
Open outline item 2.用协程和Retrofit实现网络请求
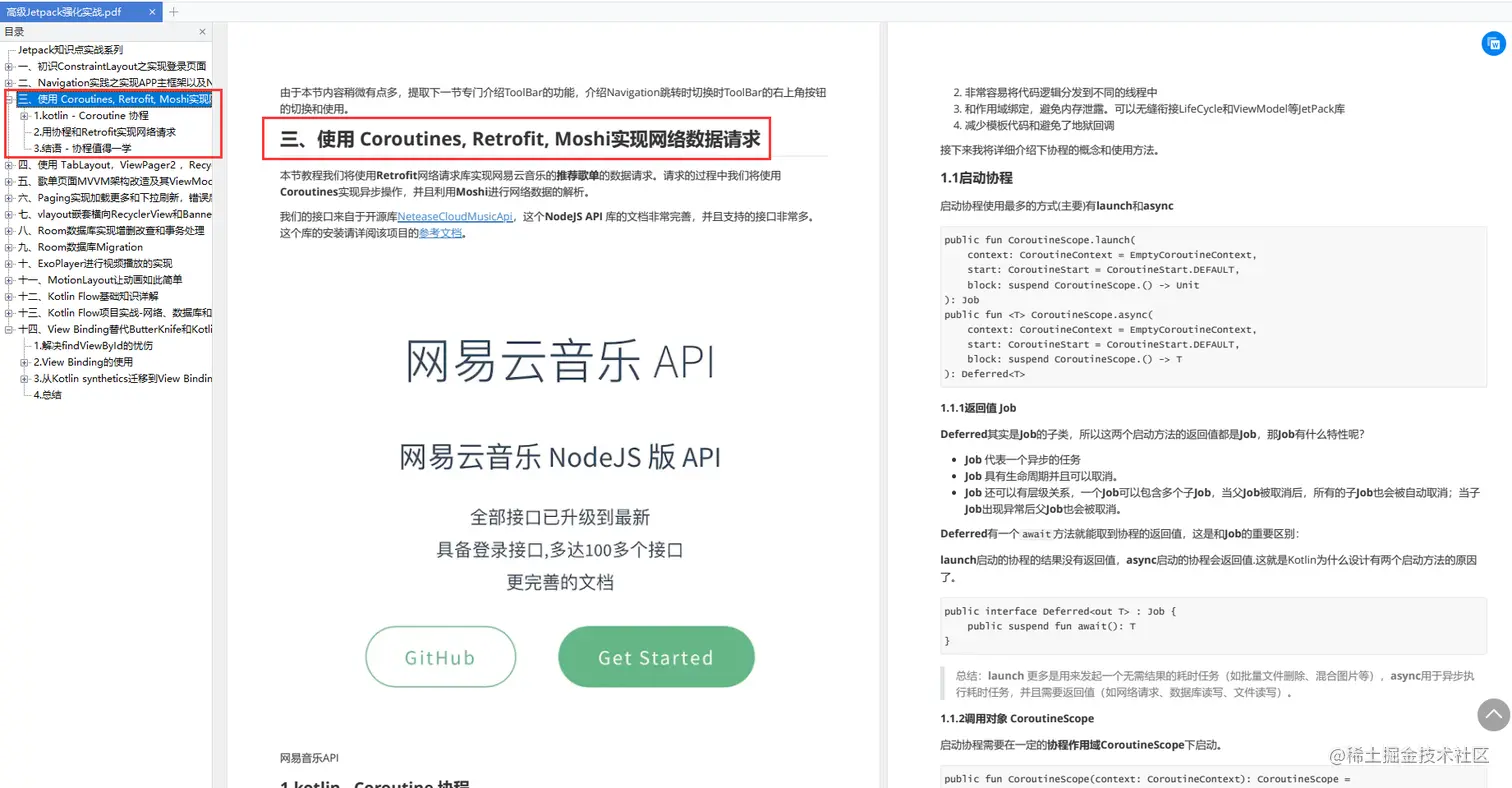coord(105,132)
